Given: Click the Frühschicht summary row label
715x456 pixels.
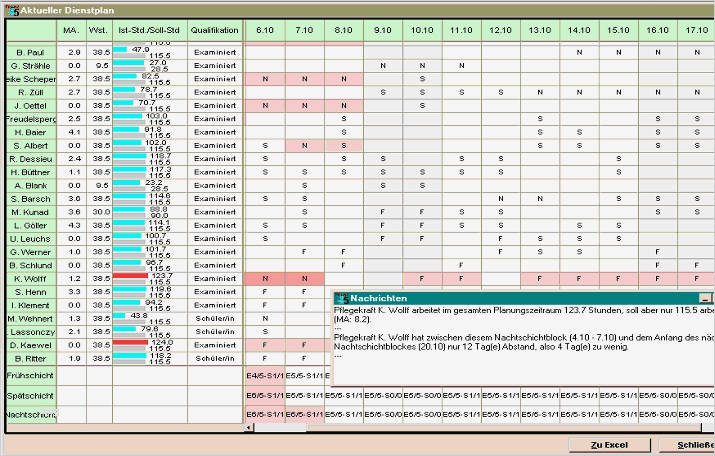Looking at the screenshot, I should (30, 375).
